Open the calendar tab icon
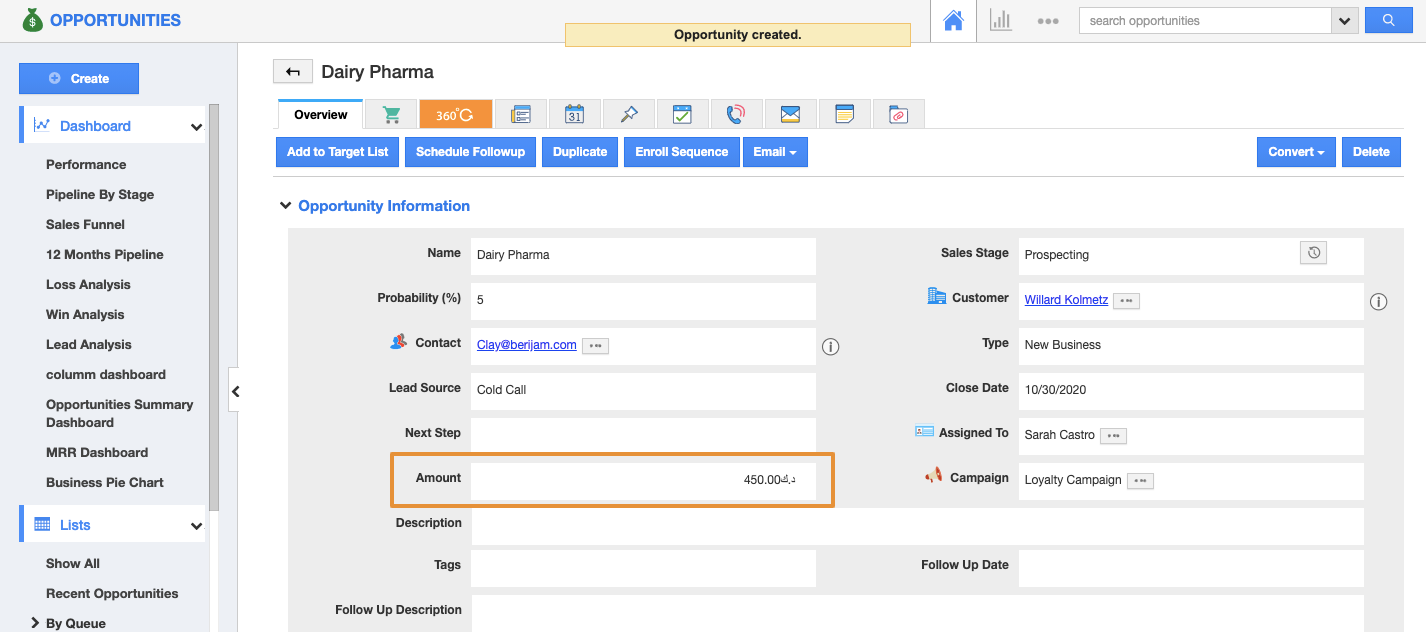1426x632 pixels. 574,115
